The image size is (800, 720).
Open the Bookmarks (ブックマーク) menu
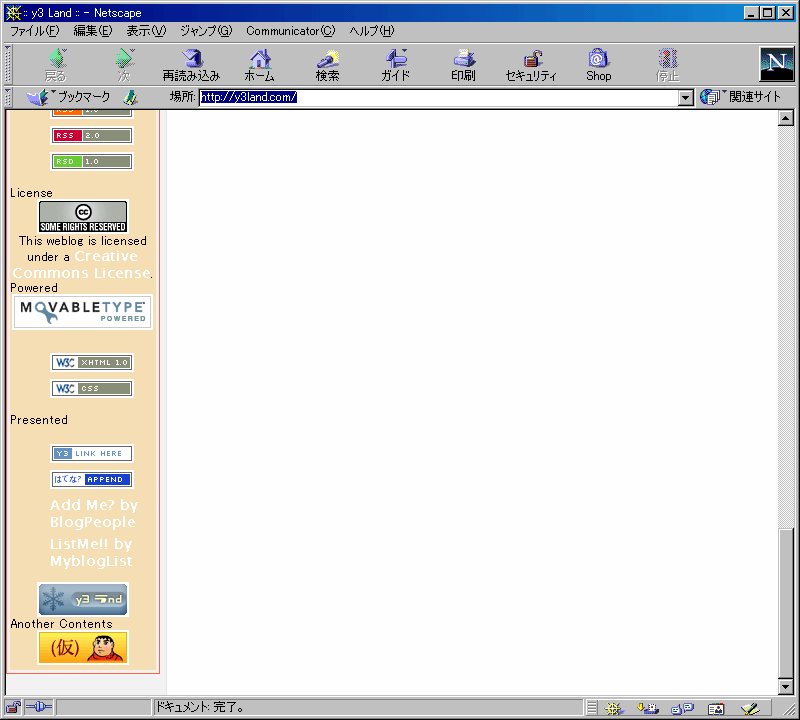69,97
